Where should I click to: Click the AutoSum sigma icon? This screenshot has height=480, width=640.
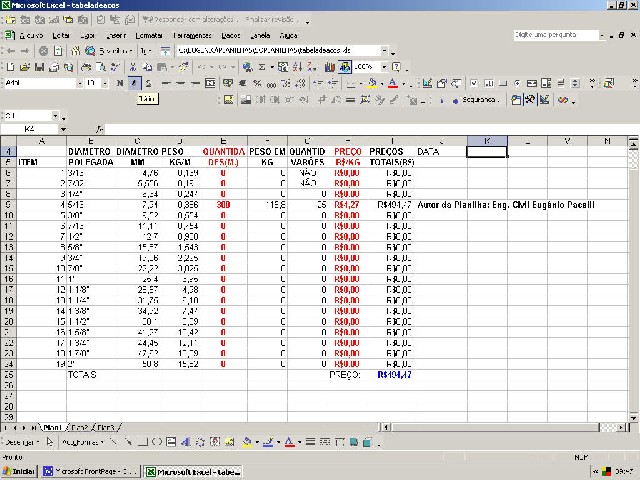262,67
